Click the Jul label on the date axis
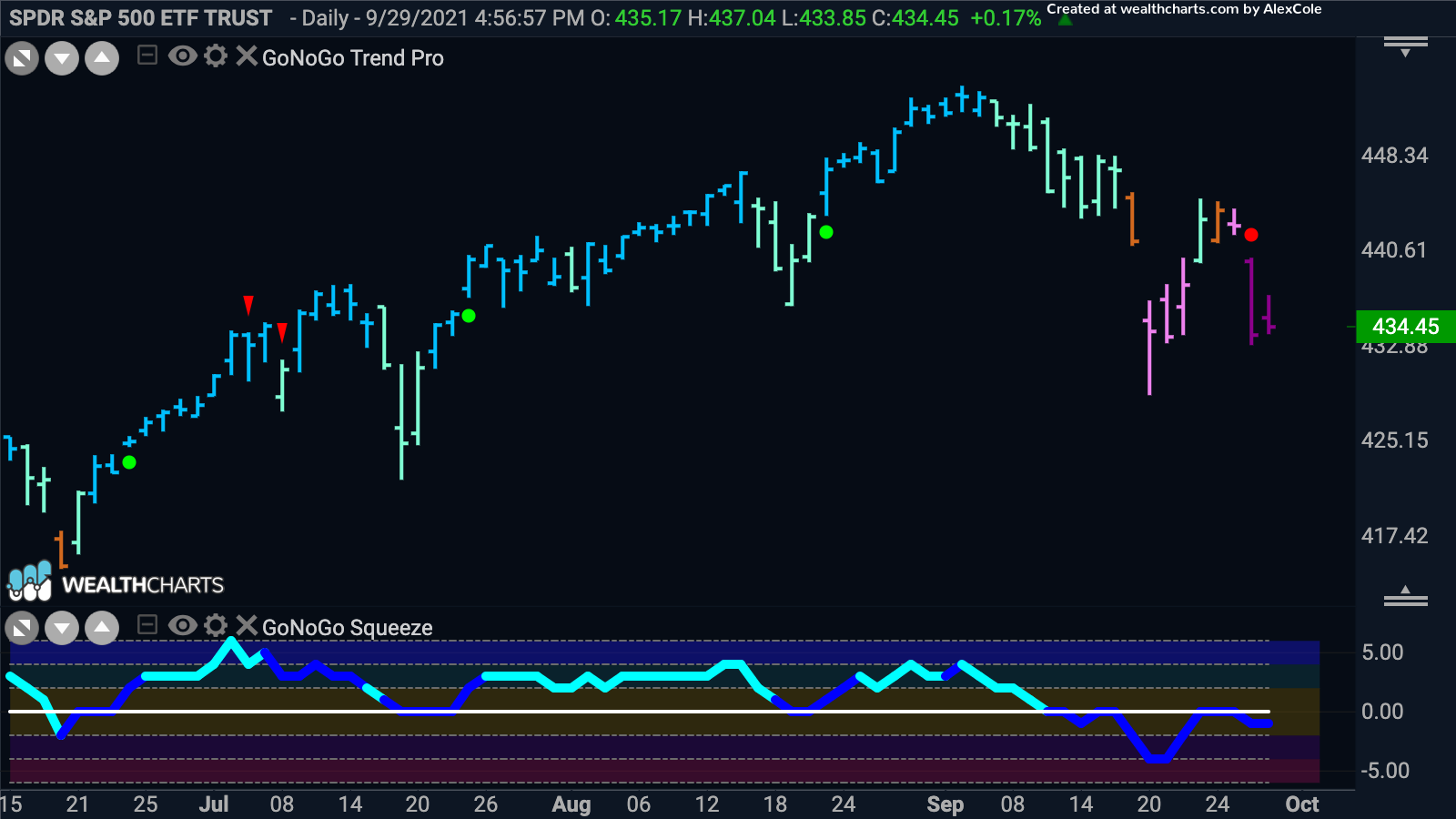 click(x=214, y=804)
